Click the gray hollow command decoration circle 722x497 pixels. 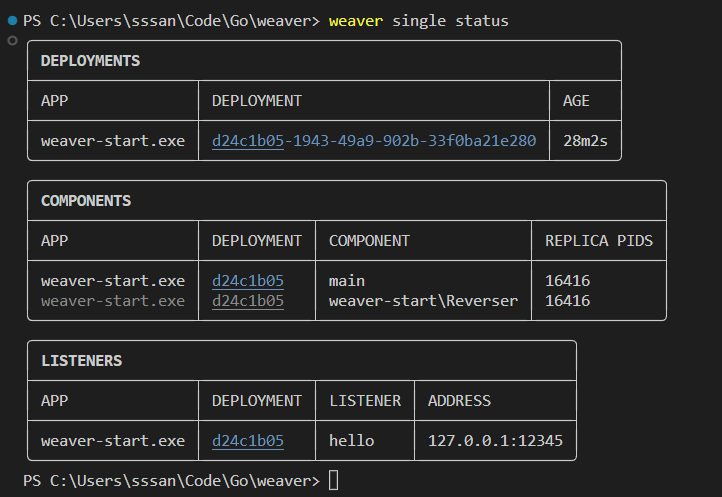(x=11, y=41)
